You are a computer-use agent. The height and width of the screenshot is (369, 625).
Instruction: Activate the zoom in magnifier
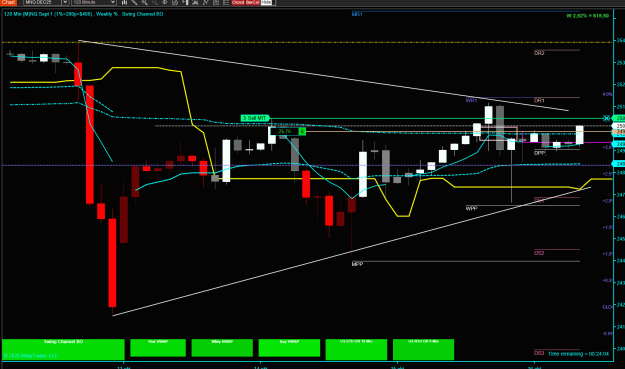144,2
